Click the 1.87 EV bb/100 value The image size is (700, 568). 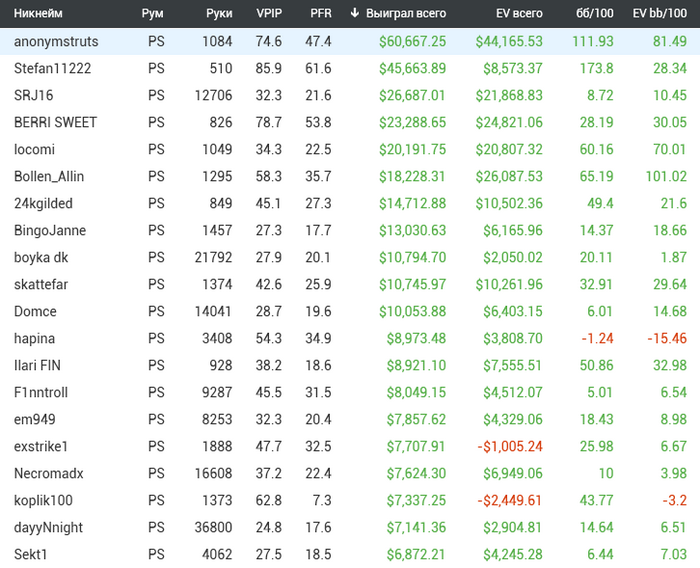coord(674,257)
